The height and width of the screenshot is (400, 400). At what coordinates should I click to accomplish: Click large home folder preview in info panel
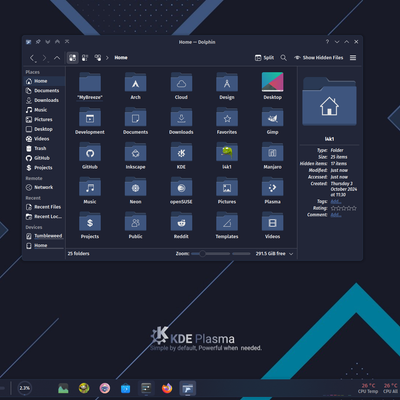tap(329, 102)
